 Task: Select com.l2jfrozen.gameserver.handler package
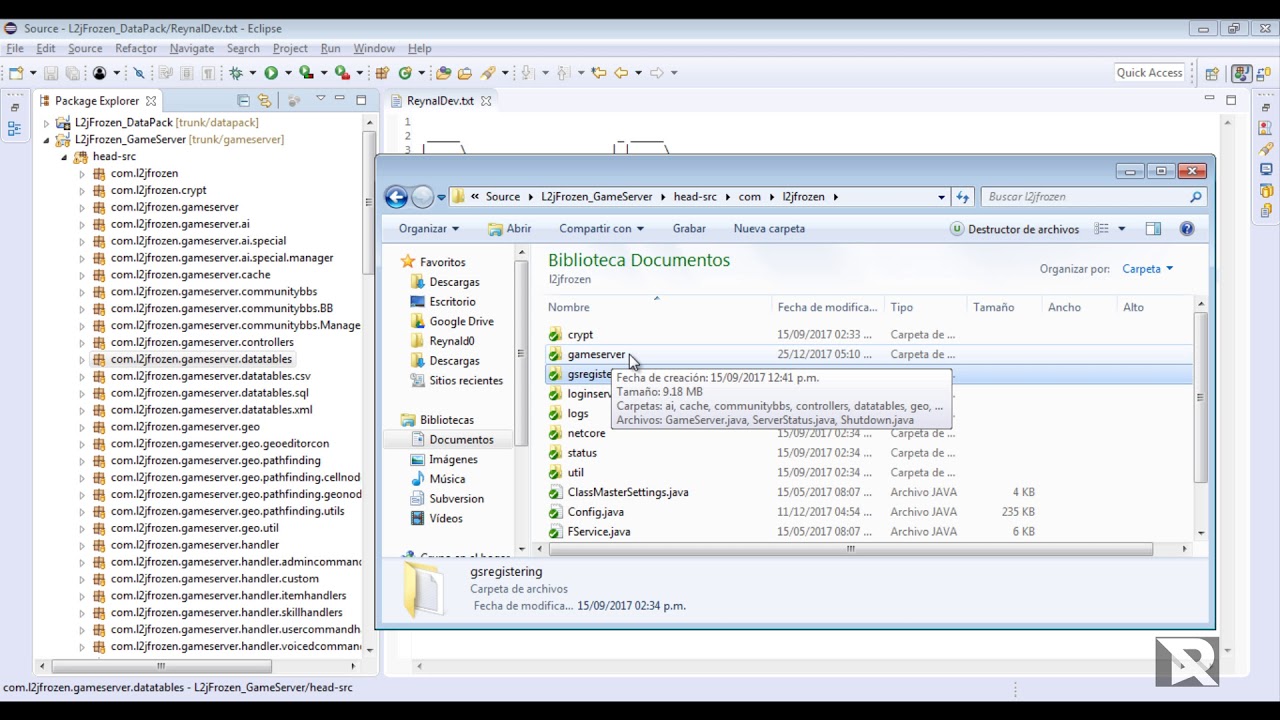(x=195, y=546)
